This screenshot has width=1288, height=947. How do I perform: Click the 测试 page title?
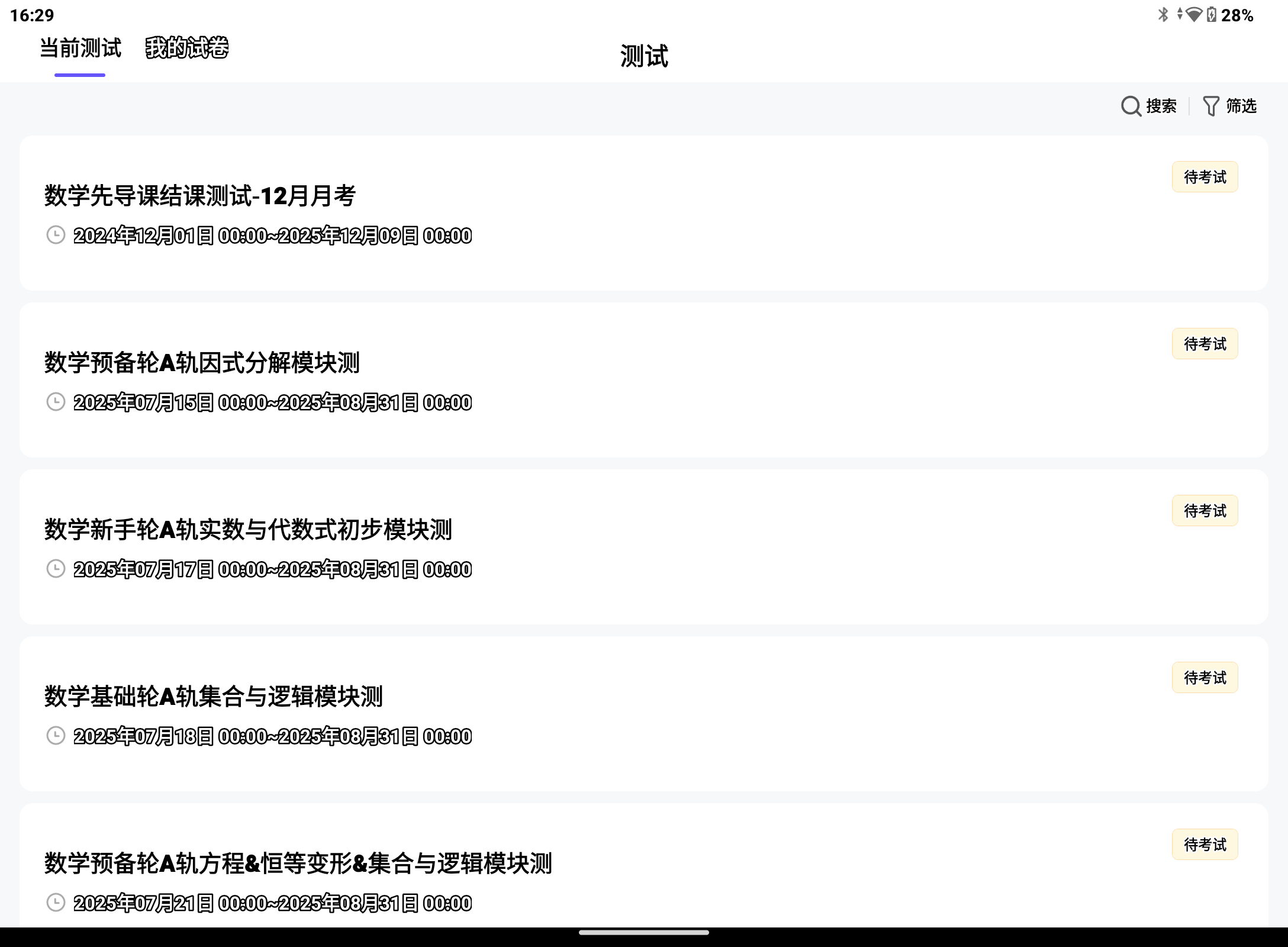644,57
